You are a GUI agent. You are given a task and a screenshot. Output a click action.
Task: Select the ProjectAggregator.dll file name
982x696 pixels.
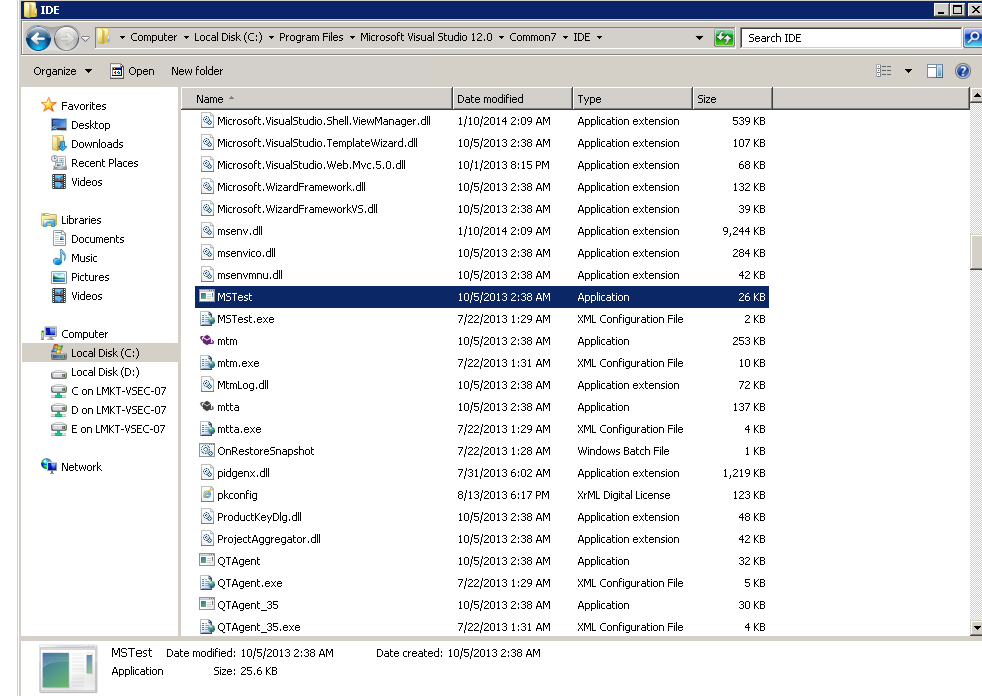(269, 539)
